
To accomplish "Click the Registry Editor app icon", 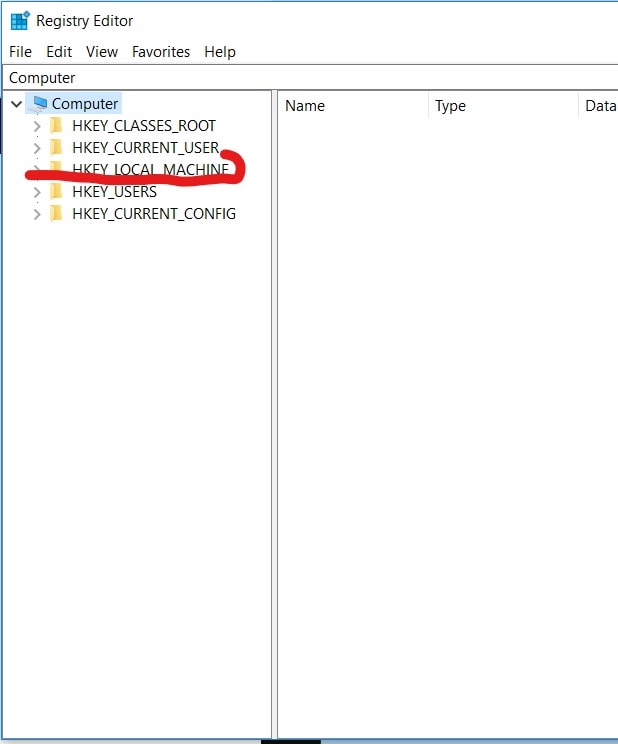I will [x=19, y=20].
